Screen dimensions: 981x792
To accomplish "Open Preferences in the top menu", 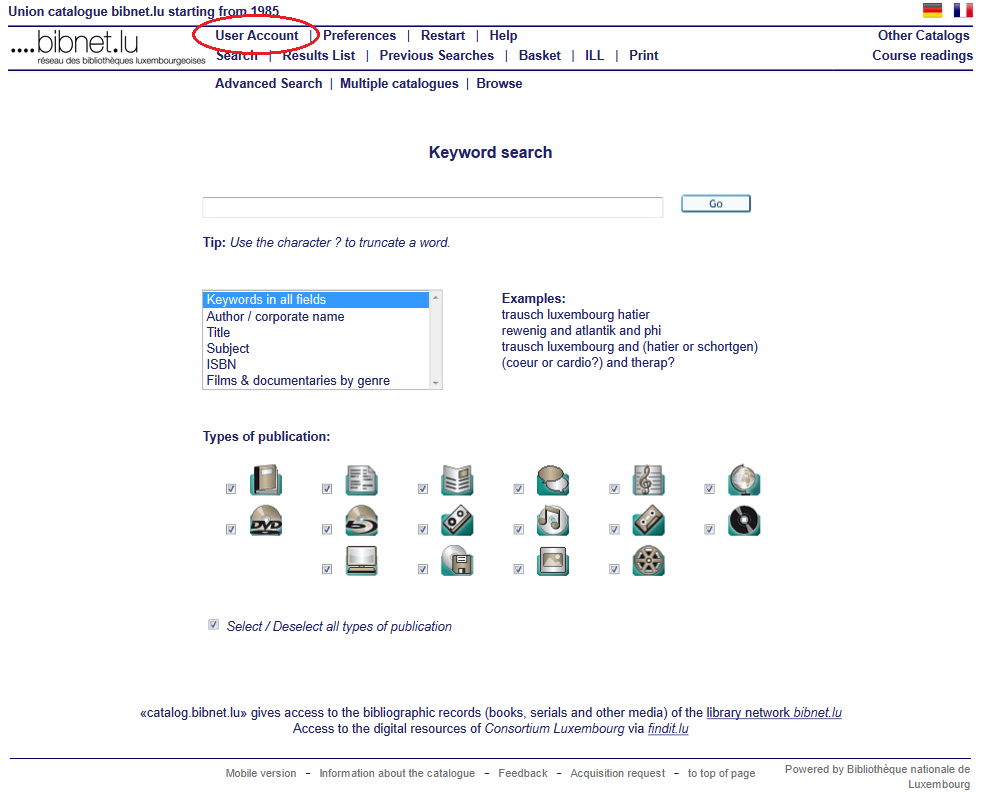I will (359, 36).
